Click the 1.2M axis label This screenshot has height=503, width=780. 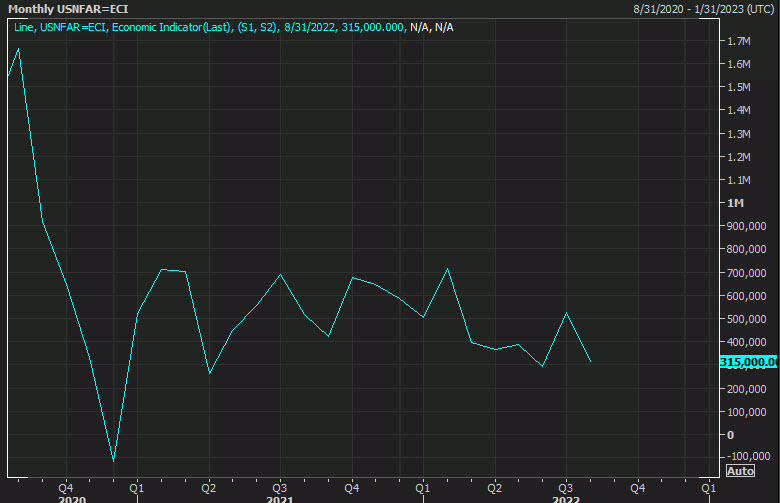(739, 157)
